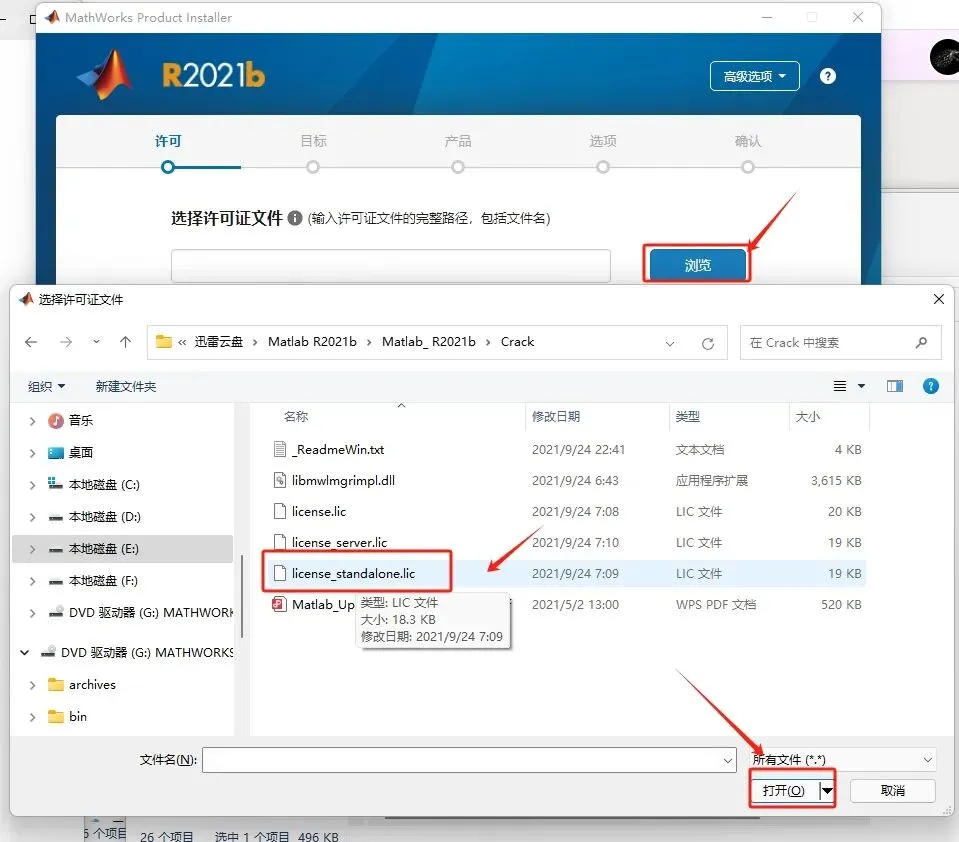Viewport: 959px width, 842px height.
Task: Sort files by 类型 column
Action: [687, 416]
